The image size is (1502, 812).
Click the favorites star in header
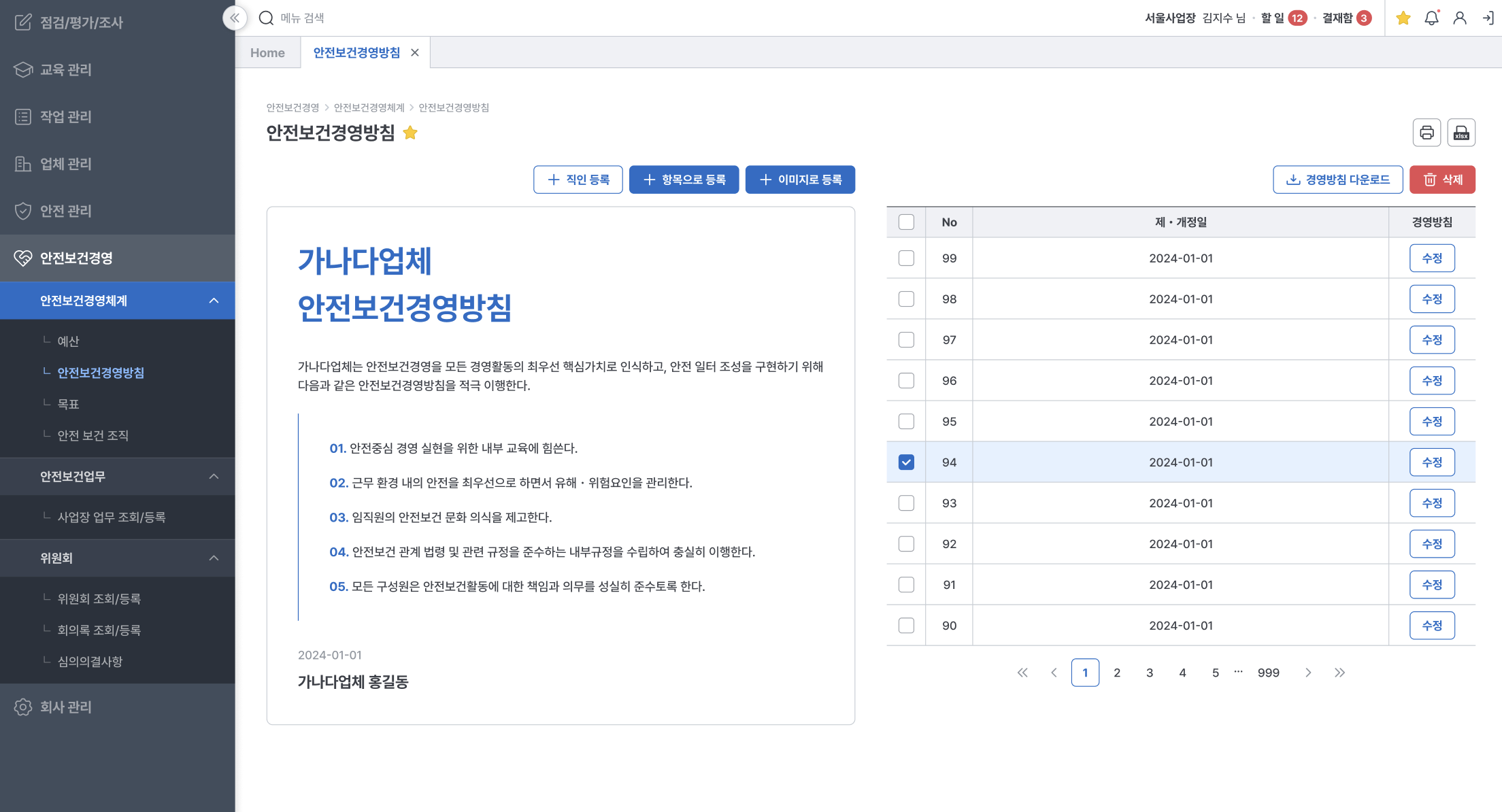click(x=1403, y=18)
